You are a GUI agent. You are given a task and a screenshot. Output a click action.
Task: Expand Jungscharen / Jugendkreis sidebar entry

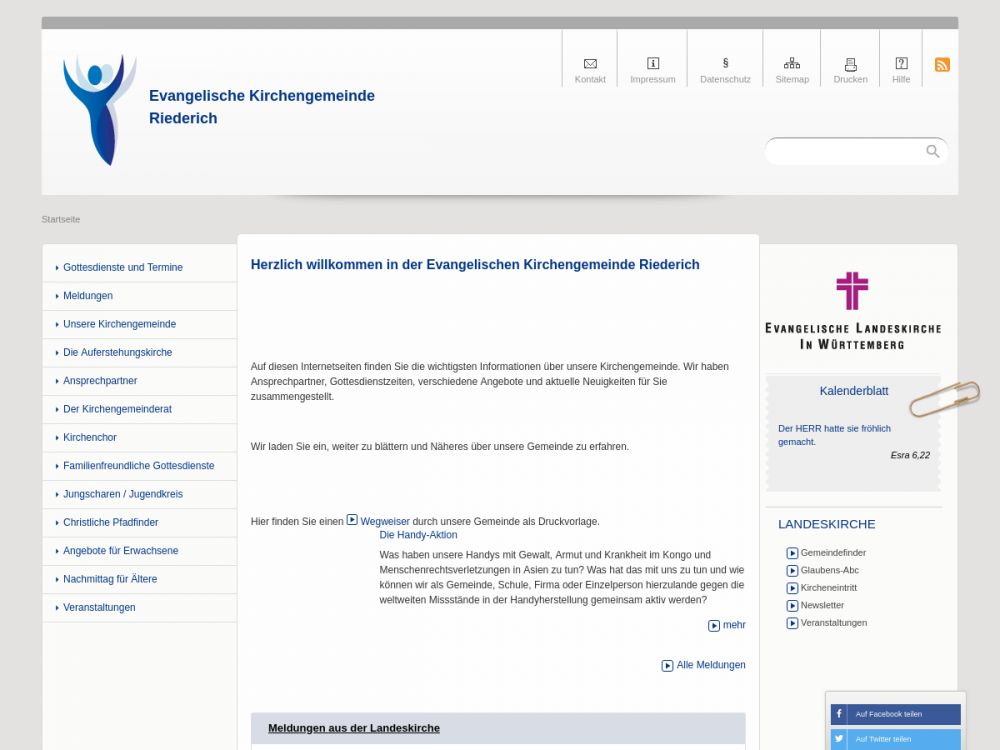coord(123,494)
